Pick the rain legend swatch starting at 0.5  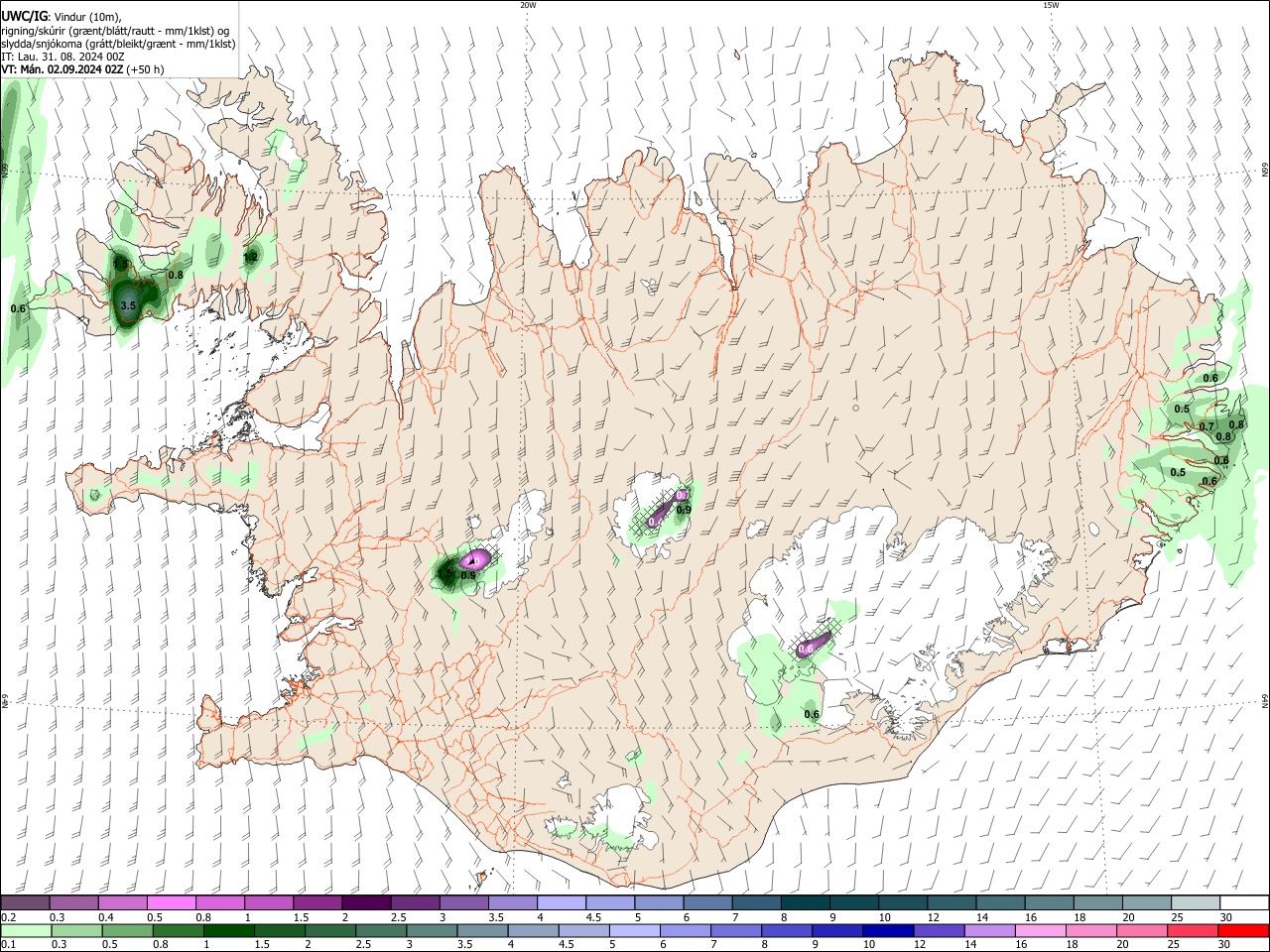(128, 930)
